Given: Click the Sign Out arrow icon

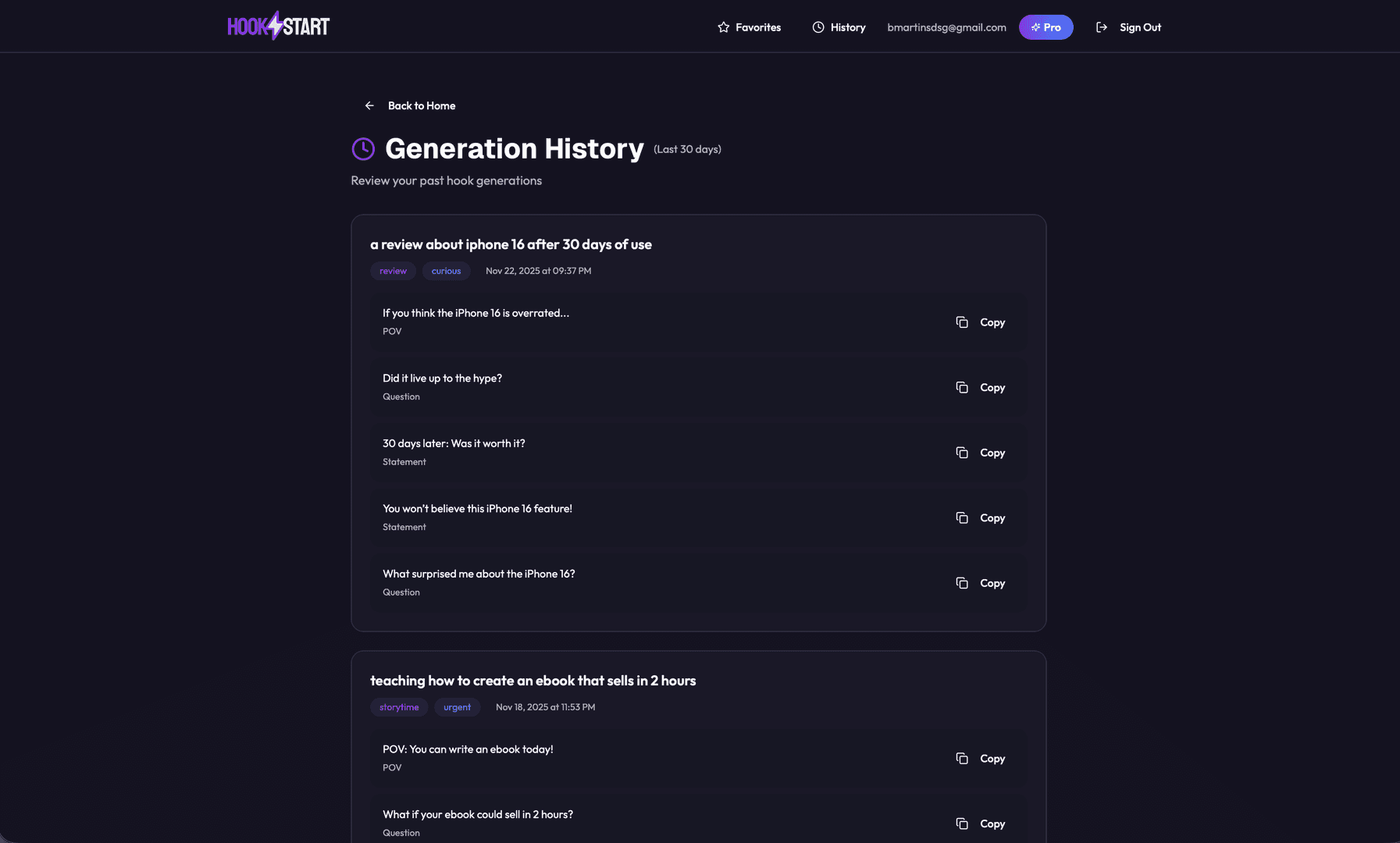Looking at the screenshot, I should [1102, 27].
